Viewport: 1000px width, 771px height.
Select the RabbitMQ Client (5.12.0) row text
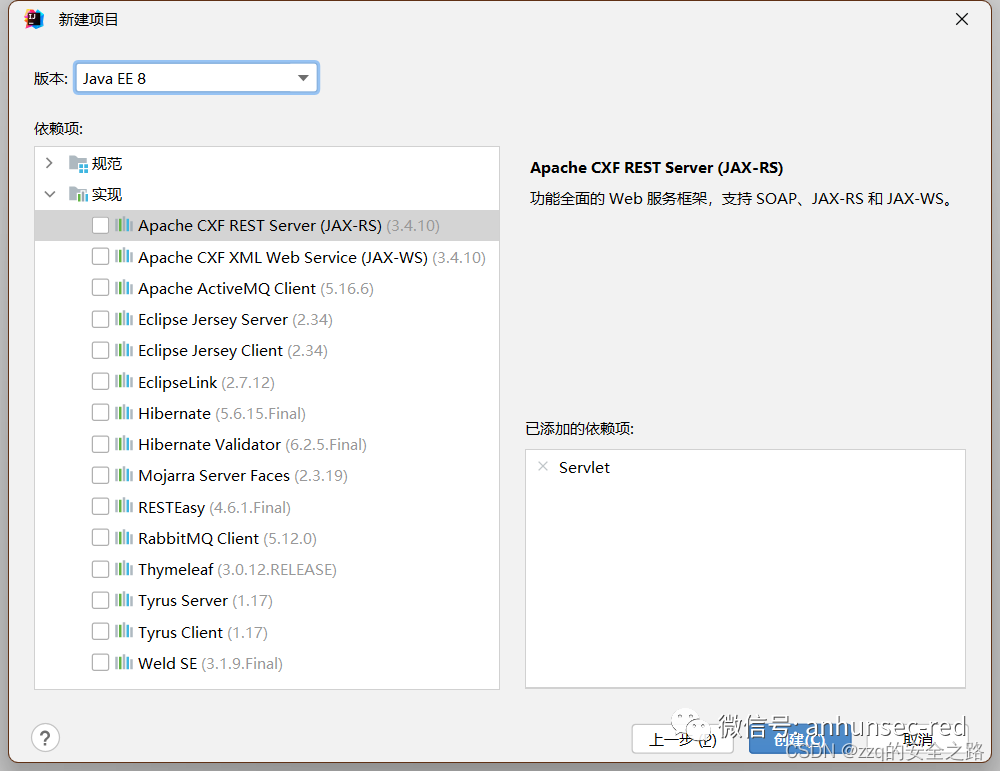click(227, 538)
